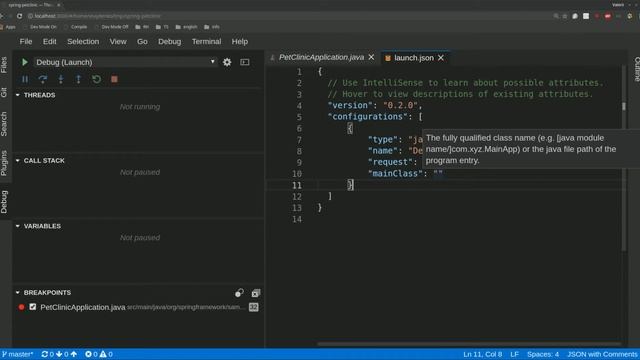Open the Edit menu
This screenshot has width=640, height=360.
point(49,42)
